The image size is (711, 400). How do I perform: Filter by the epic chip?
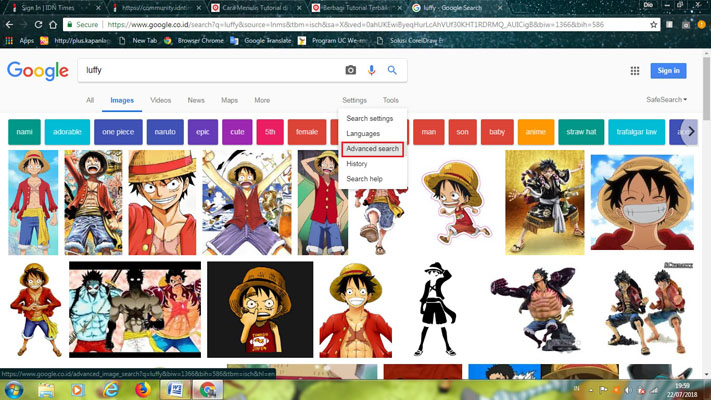point(203,132)
